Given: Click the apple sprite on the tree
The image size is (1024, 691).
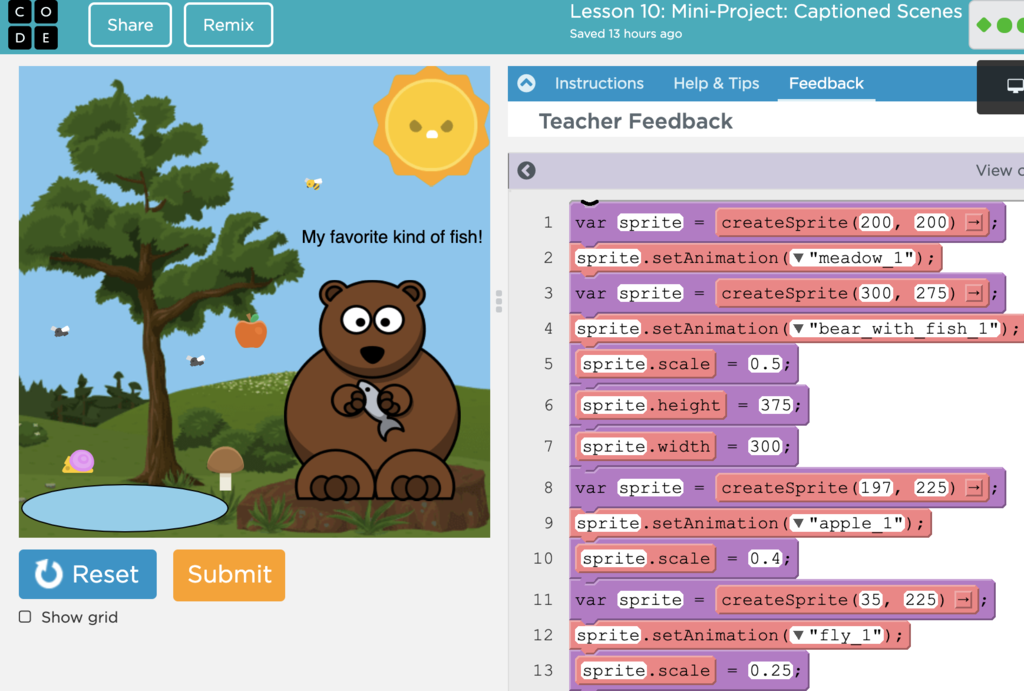Looking at the screenshot, I should point(251,330).
